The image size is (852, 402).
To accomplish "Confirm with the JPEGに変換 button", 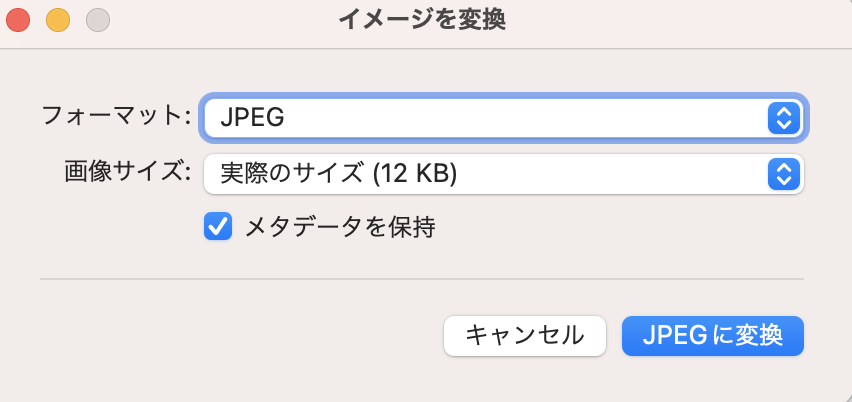I will (713, 335).
